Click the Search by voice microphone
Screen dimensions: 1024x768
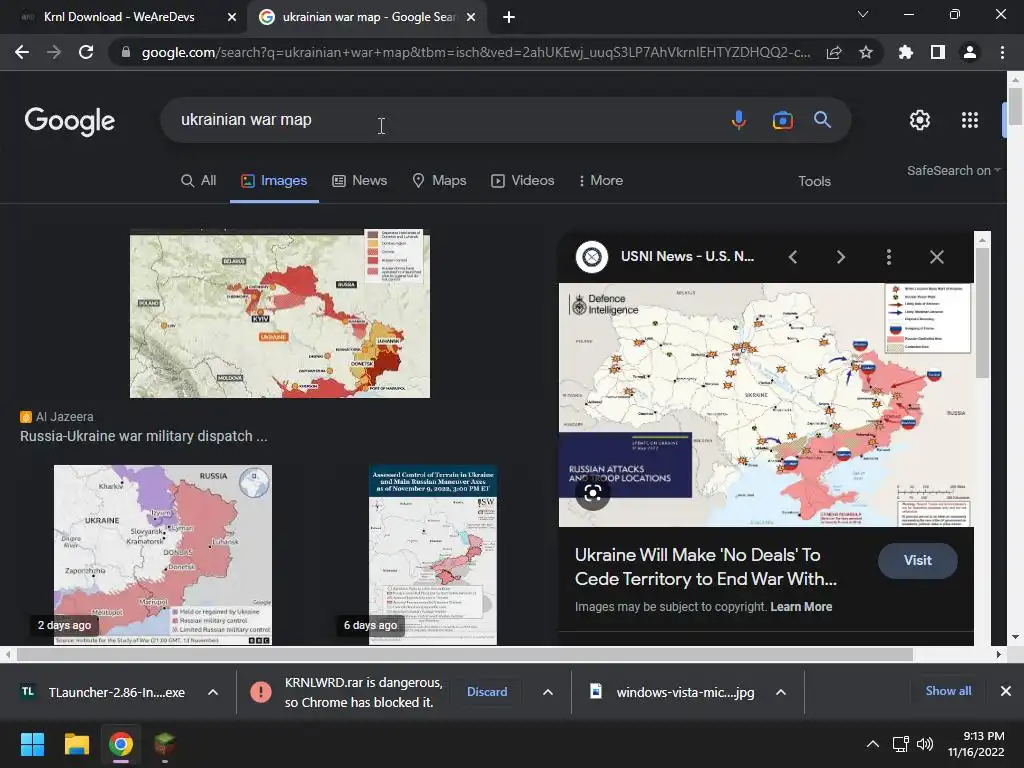(x=739, y=120)
